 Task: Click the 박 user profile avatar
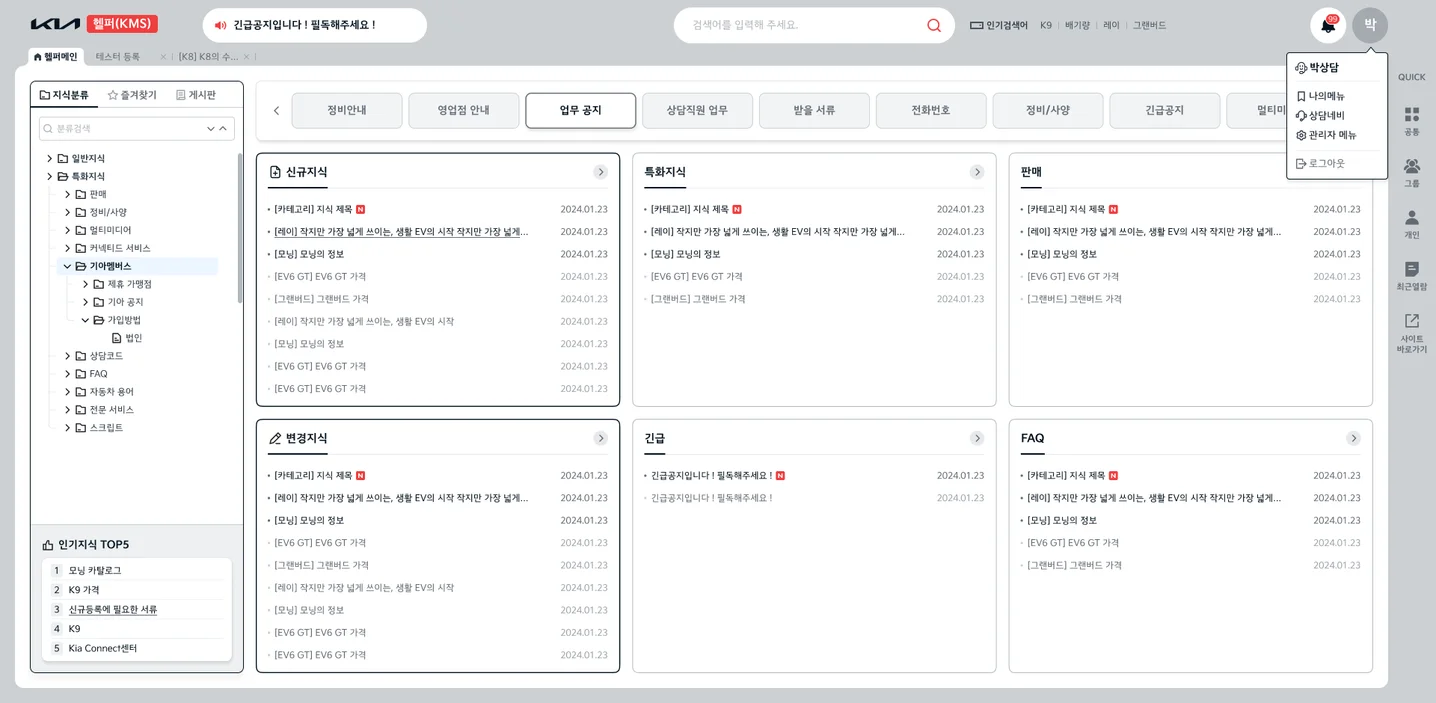(x=1370, y=25)
